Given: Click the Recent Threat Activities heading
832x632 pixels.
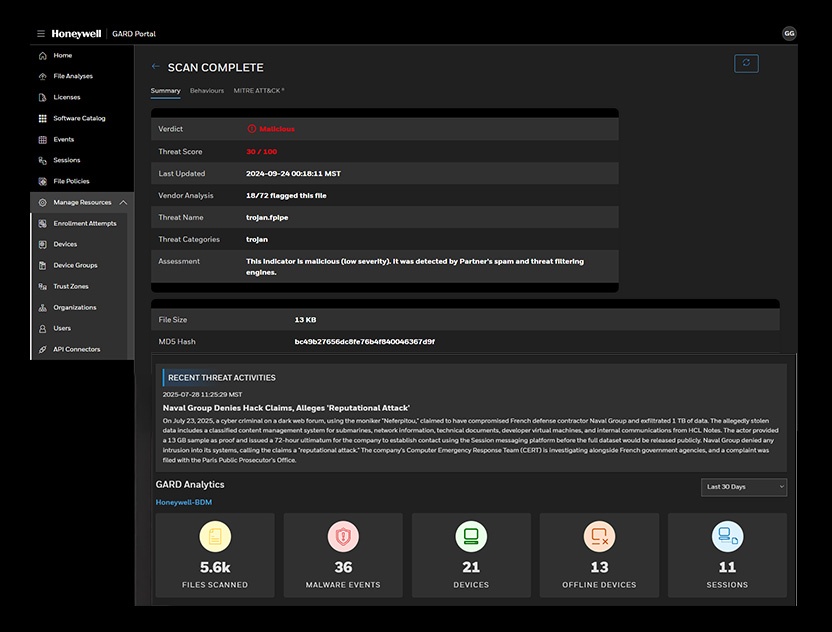Looking at the screenshot, I should tap(222, 378).
